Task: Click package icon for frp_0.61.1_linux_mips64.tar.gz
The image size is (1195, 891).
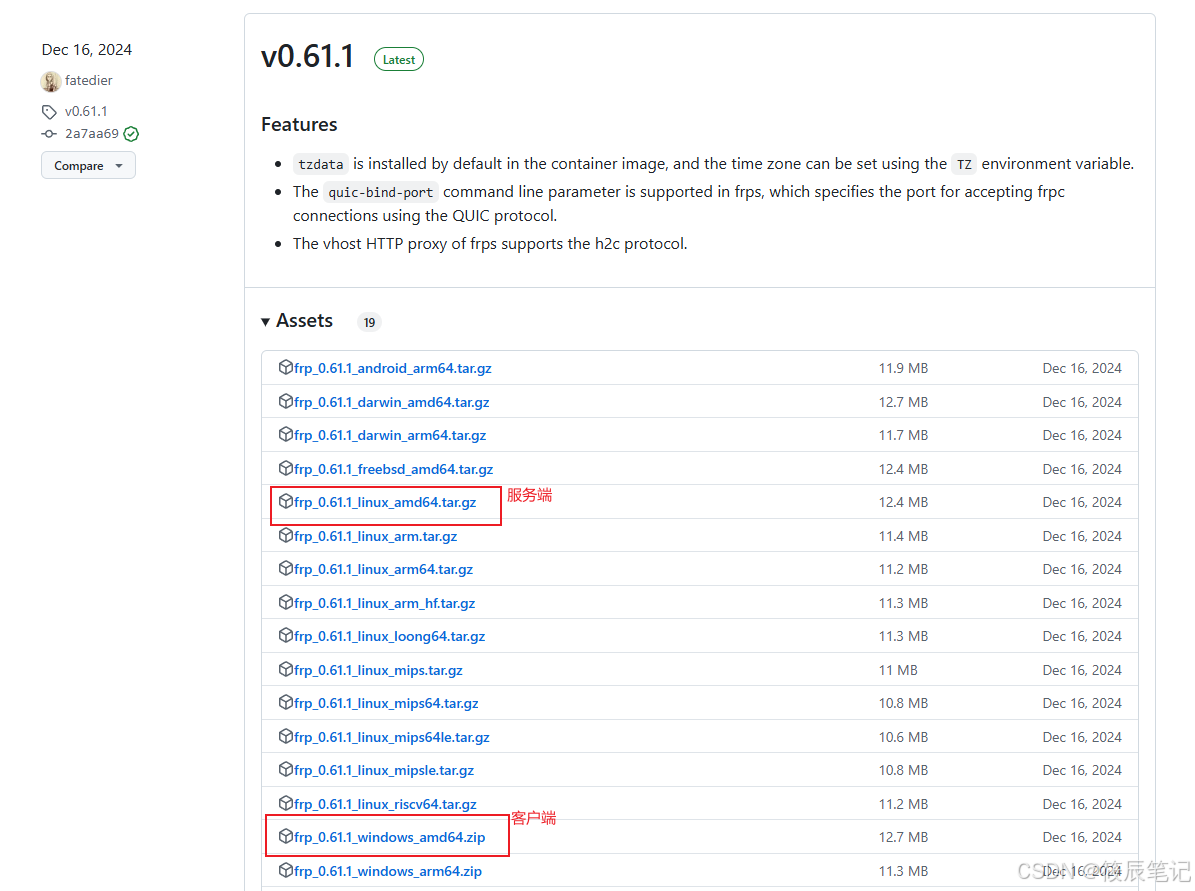Action: pos(286,703)
